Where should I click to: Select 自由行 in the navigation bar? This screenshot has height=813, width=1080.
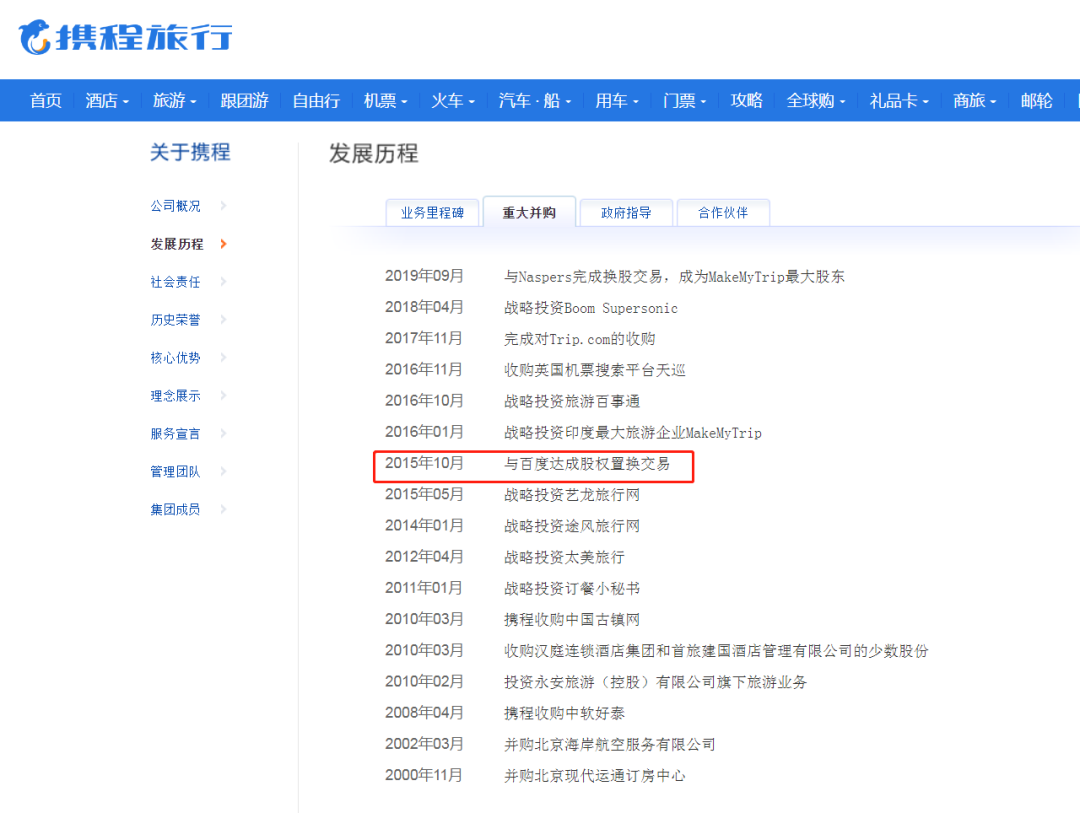click(316, 101)
